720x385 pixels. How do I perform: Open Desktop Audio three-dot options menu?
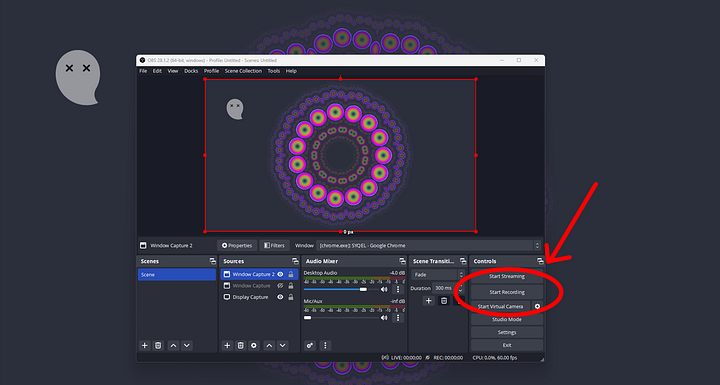tap(398, 289)
